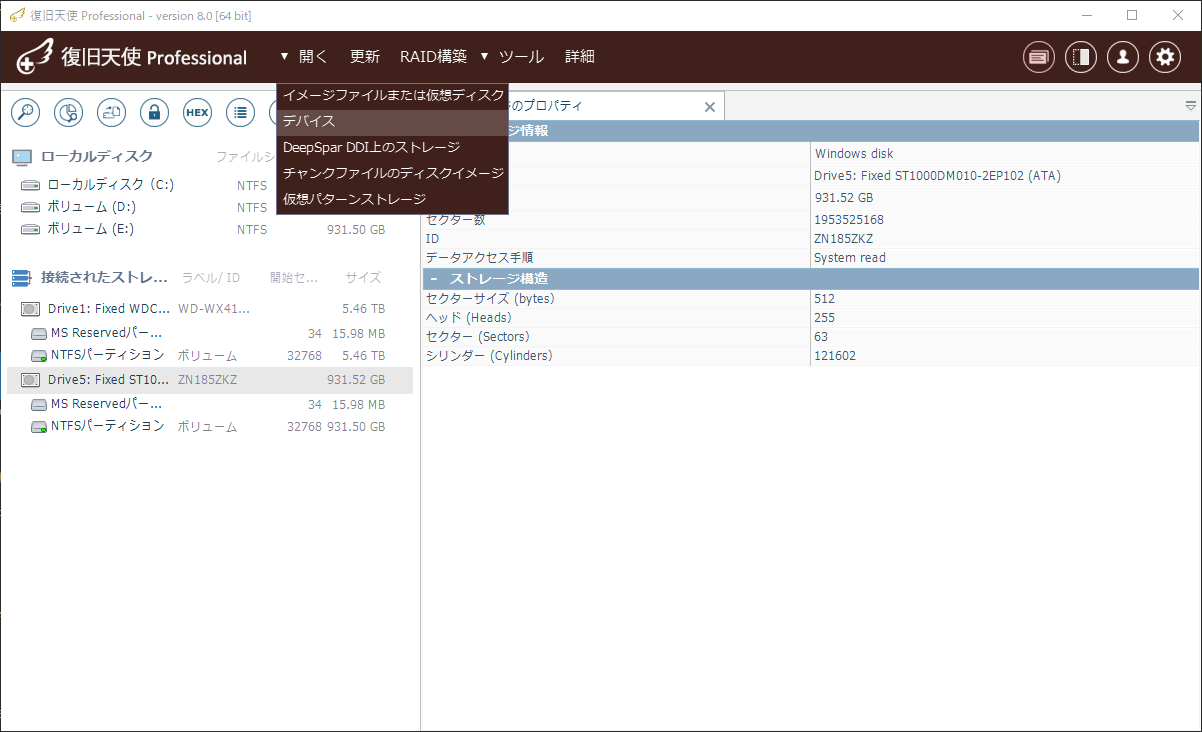
Task: Select 仮想パターンストレージ menu entry
Action: coord(393,199)
